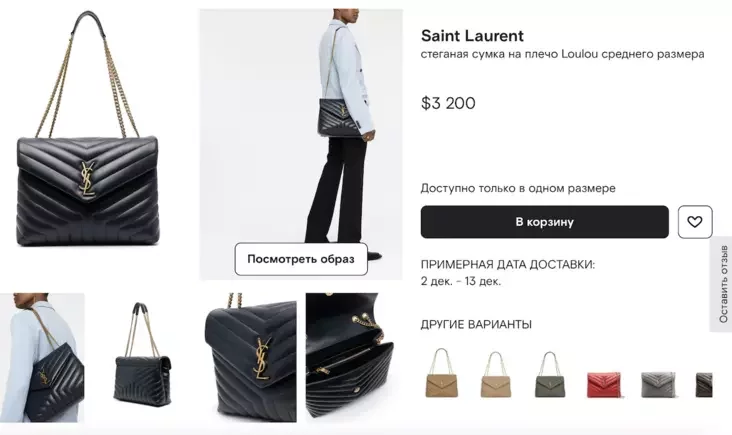Image resolution: width=732 pixels, height=435 pixels.
Task: View close-up of bag on model's shoulder
Action: [x=42, y=358]
